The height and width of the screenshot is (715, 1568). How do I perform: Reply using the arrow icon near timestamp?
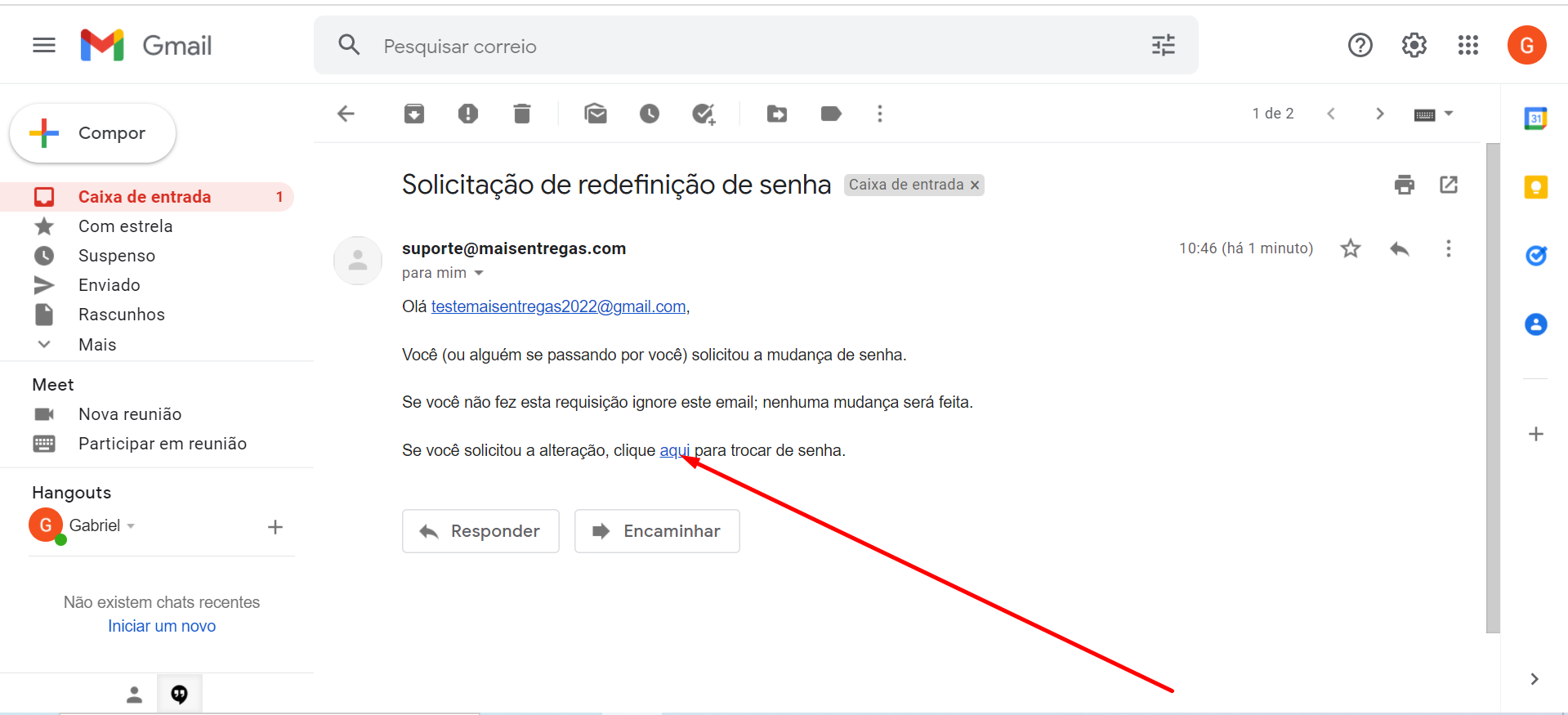coord(1400,248)
